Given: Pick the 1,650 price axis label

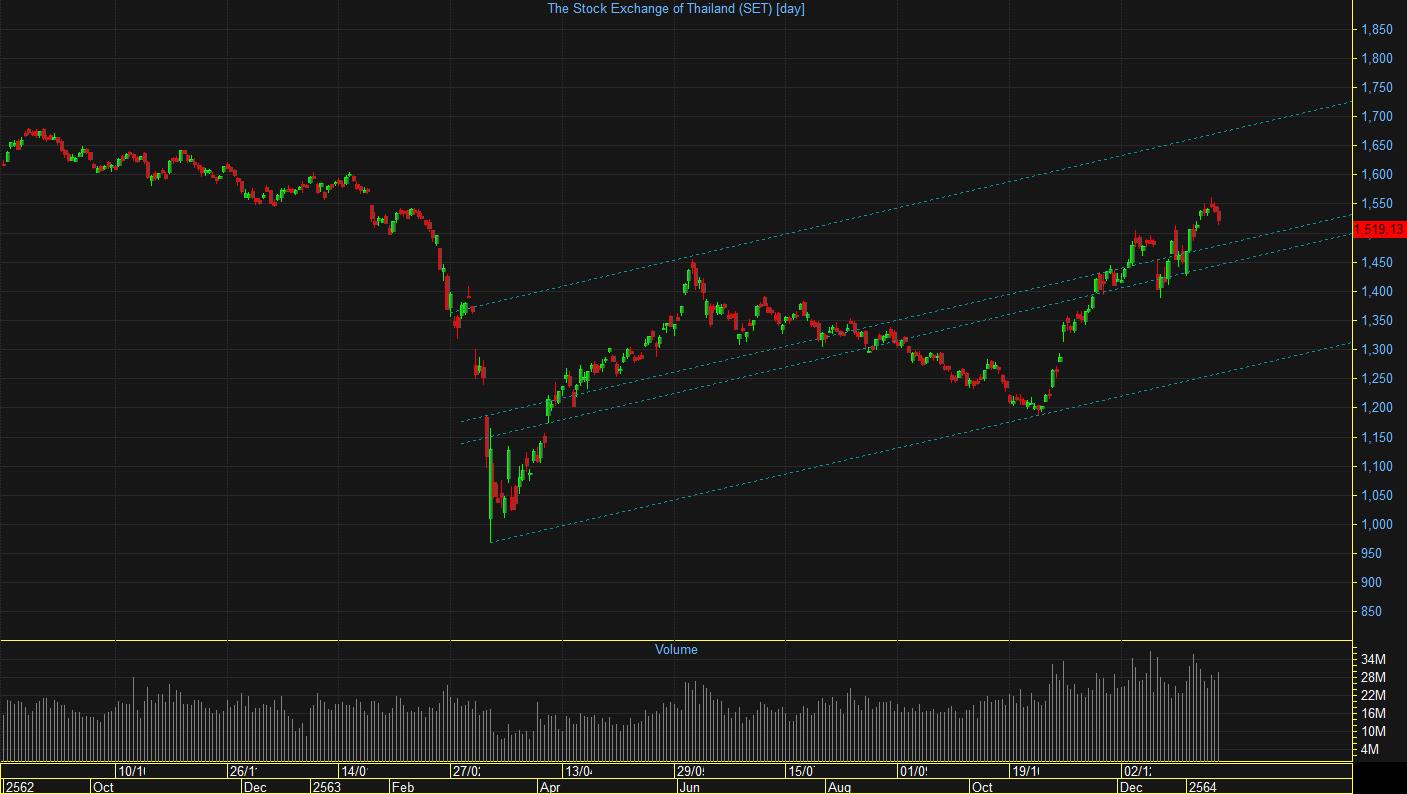Looking at the screenshot, I should click(1376, 146).
